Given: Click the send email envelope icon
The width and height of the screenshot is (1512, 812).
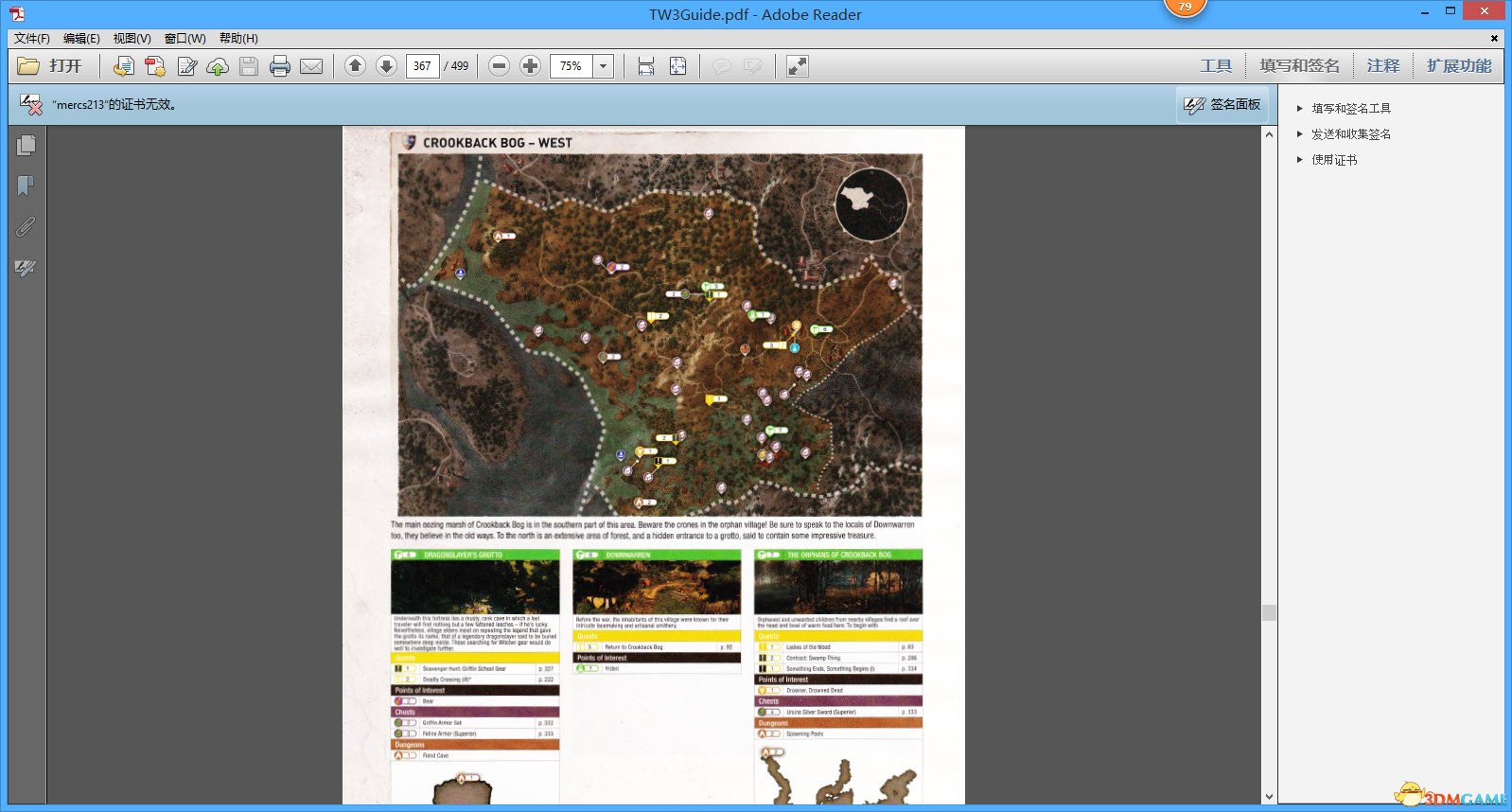Looking at the screenshot, I should pos(311,66).
